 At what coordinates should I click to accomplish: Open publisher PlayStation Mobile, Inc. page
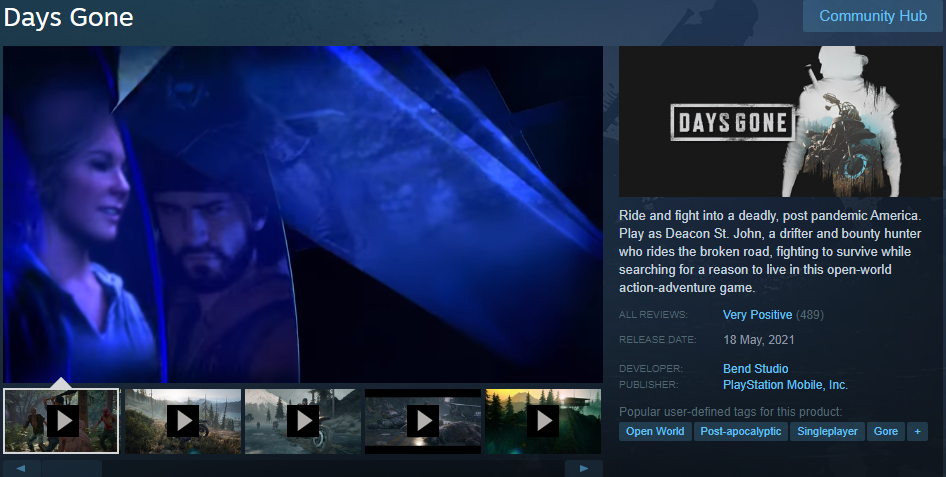785,385
